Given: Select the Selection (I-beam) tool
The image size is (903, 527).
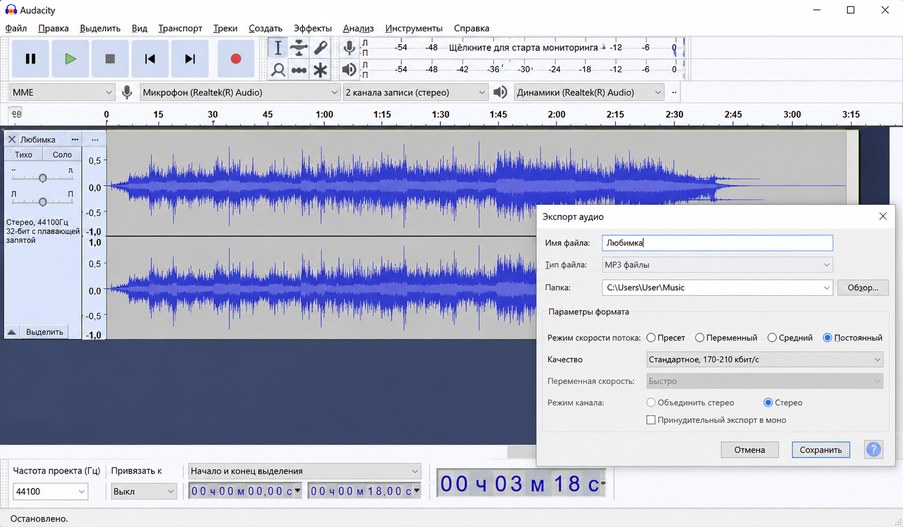Looking at the screenshot, I should coord(278,48).
